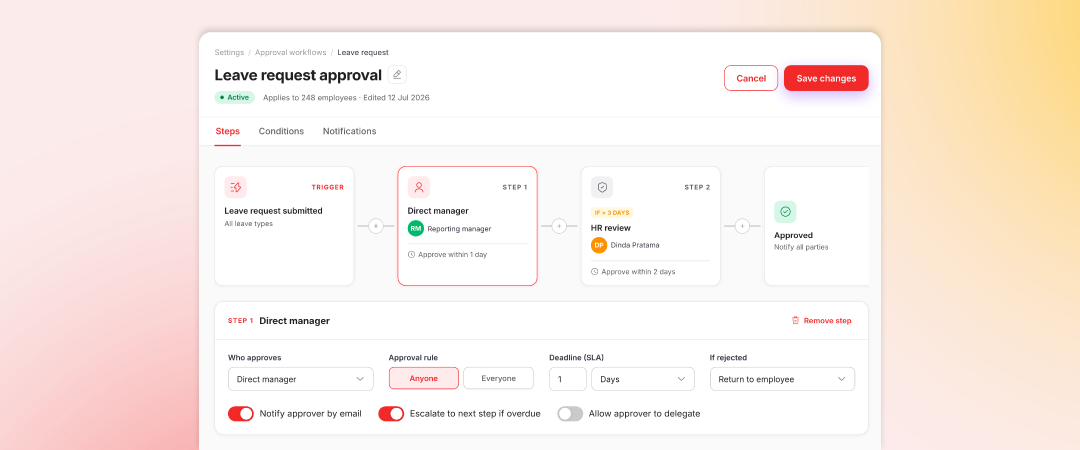Click the clock icon by Approve within 2 days
This screenshot has height=450, width=1080.
(x=595, y=272)
